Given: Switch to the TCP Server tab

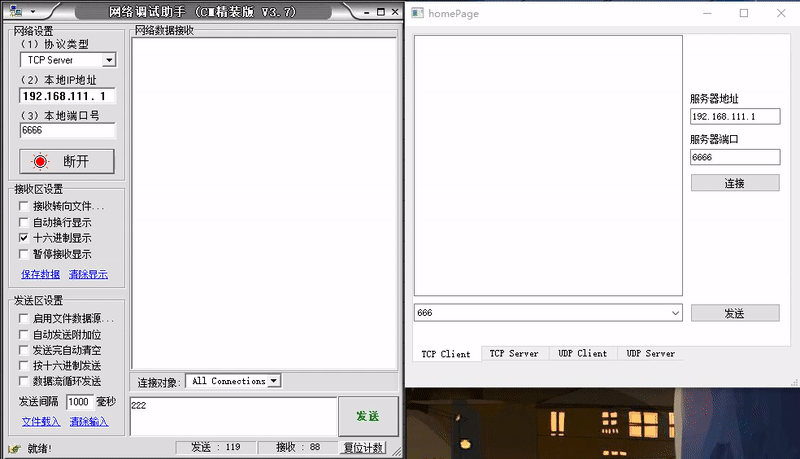Looking at the screenshot, I should click(x=514, y=353).
